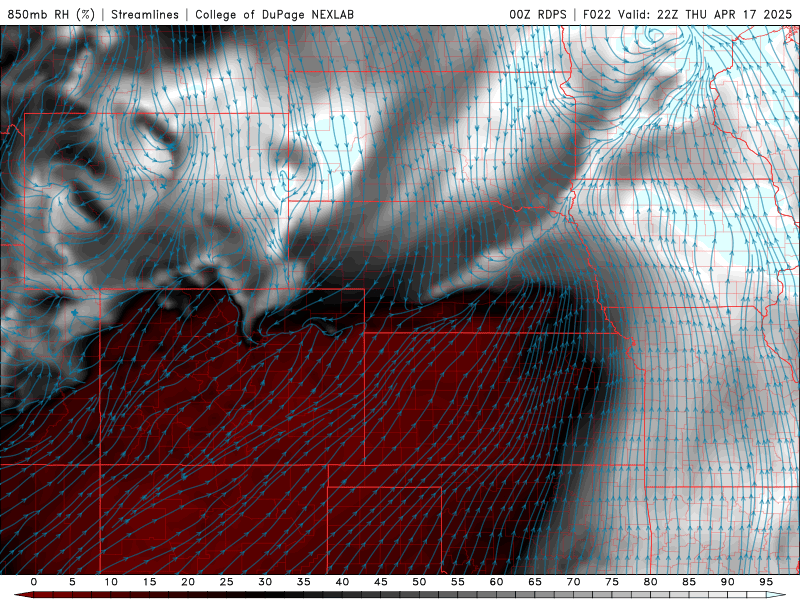This screenshot has width=800, height=600.
Task: Click the colorbar label '85'
Action: [689, 582]
